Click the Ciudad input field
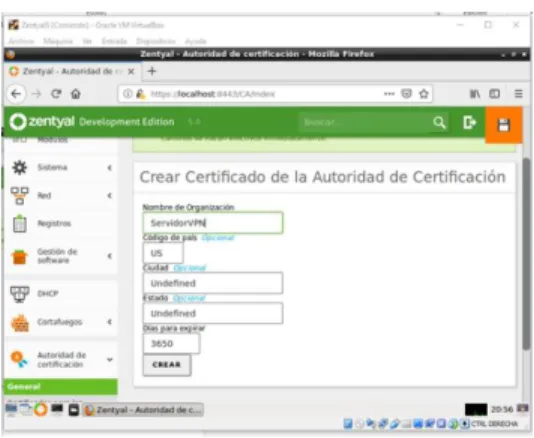This screenshot has width=534, height=438. click(x=213, y=283)
